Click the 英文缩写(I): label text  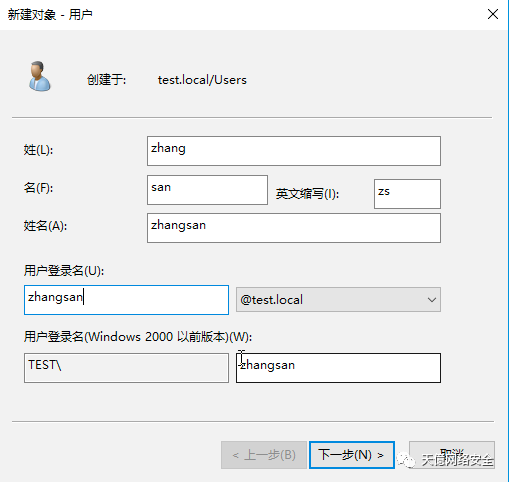coord(307,194)
